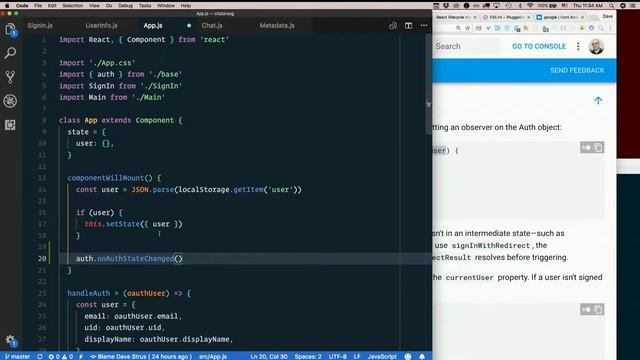Open the File menu
The image size is (640, 360).
point(38,6)
